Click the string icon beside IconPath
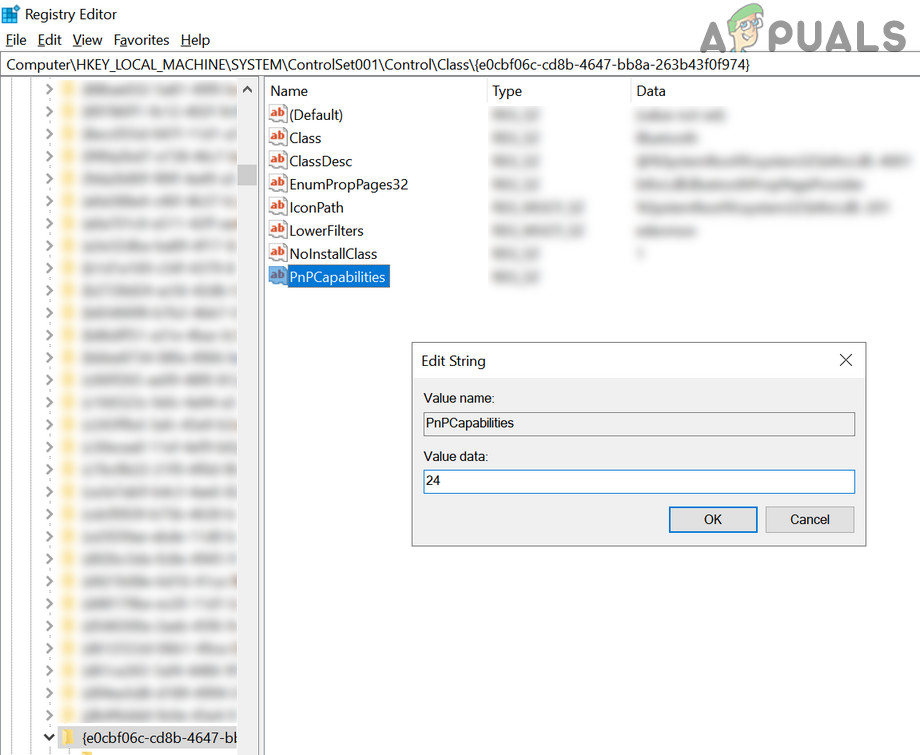 278,206
